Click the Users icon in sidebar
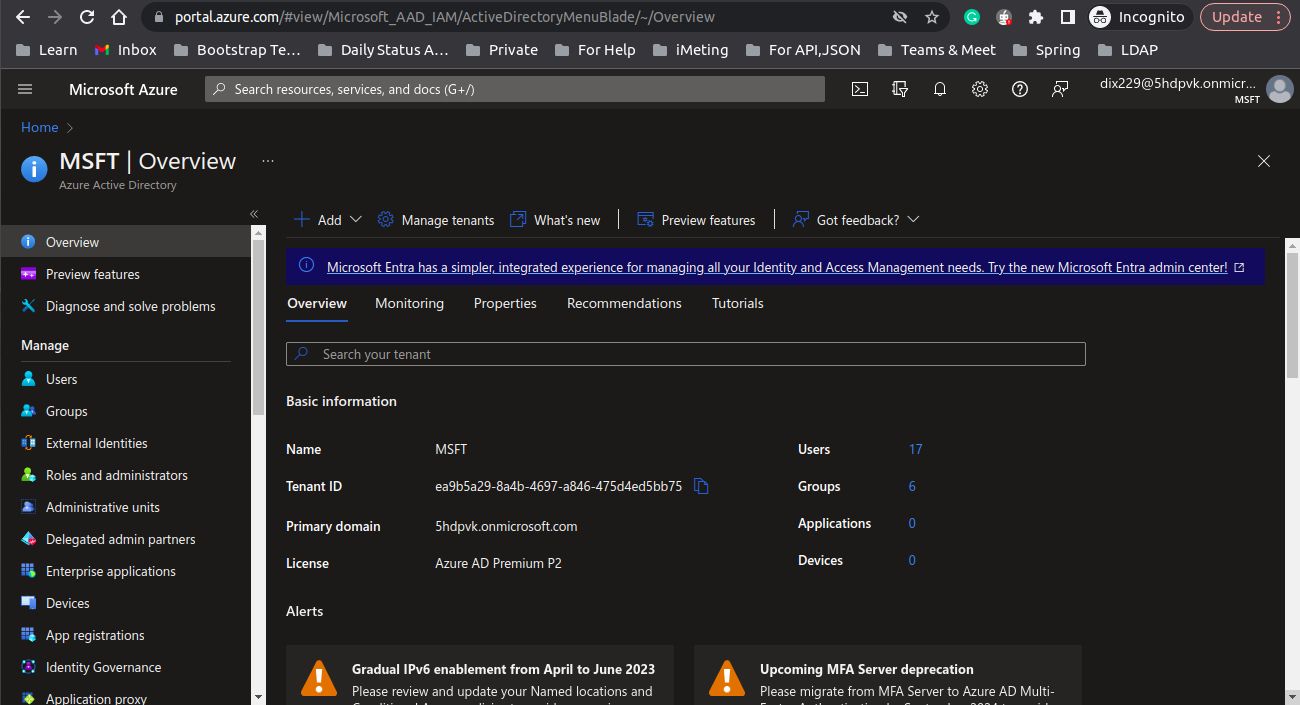1300x705 pixels. (28, 379)
